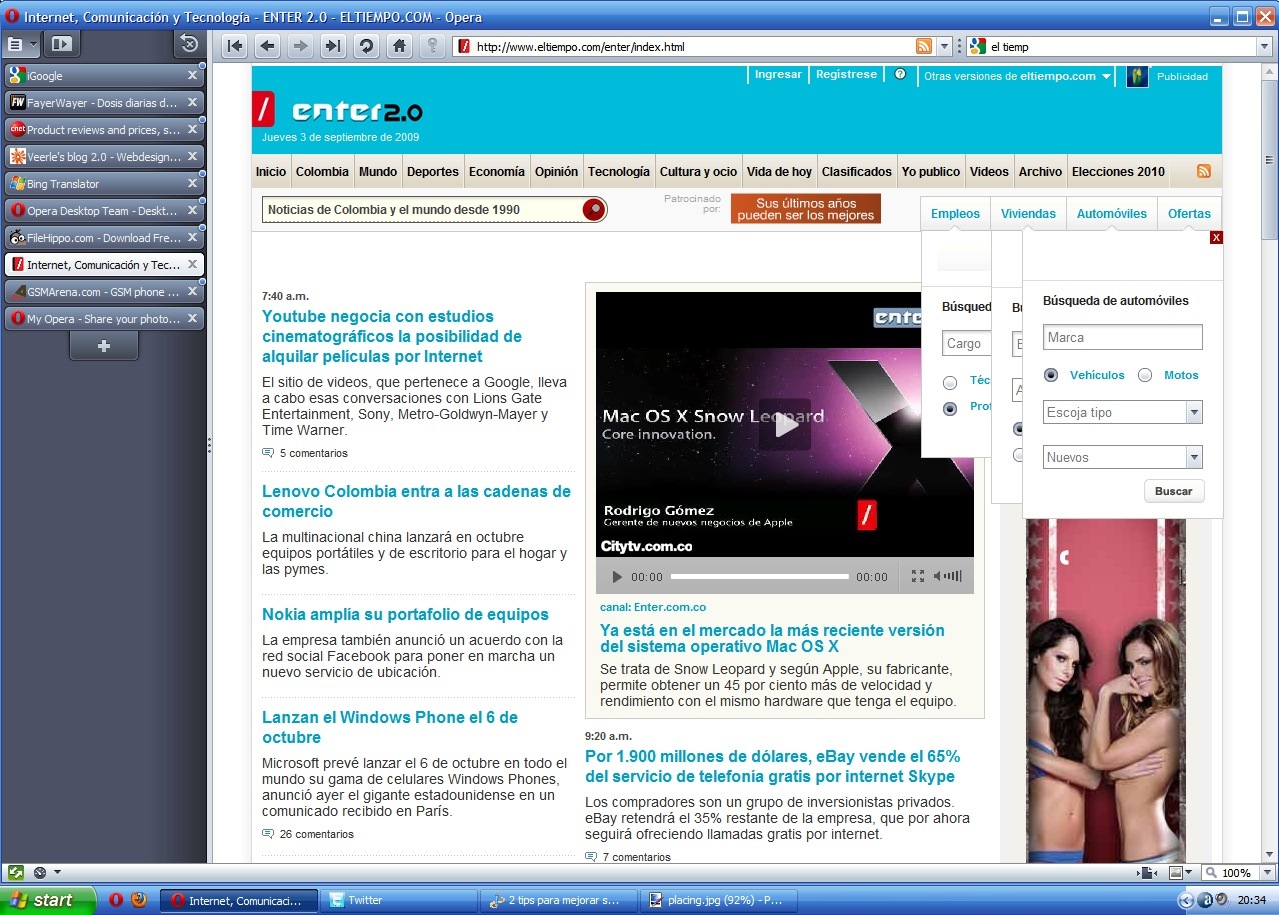Image resolution: width=1279 pixels, height=915 pixels.
Task: Select the Vehículos radio button
Action: (x=1051, y=375)
